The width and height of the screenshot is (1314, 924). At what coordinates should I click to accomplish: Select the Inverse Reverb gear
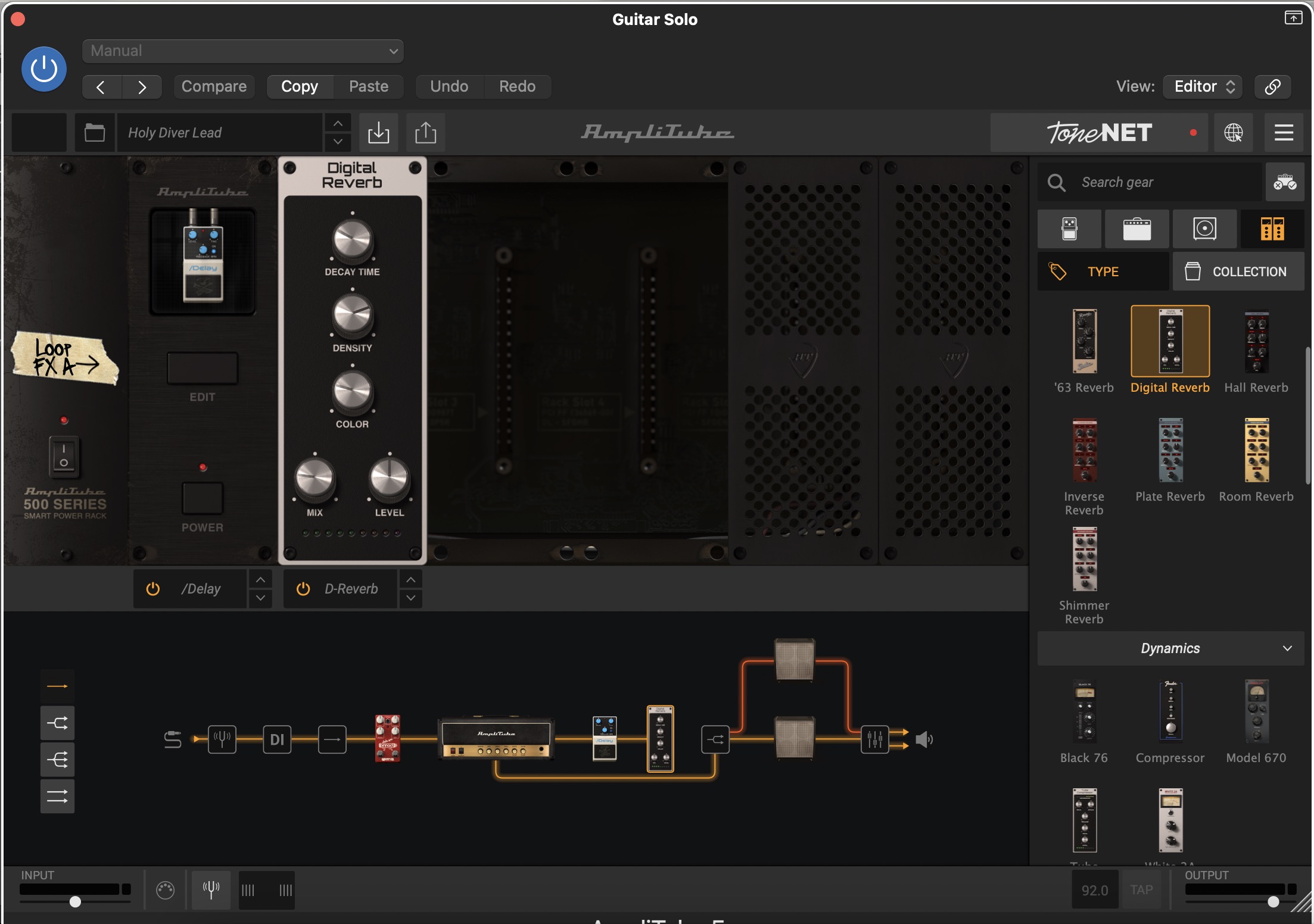(1084, 466)
